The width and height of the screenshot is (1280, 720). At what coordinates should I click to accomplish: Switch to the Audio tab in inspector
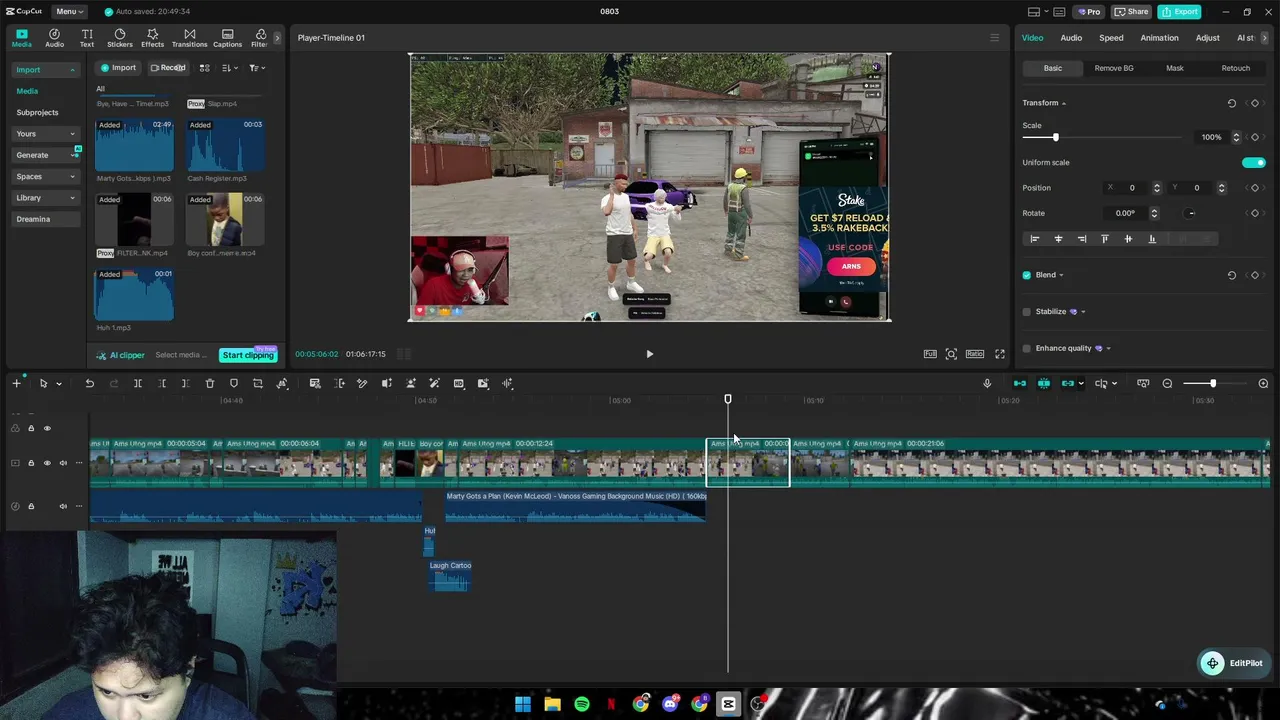(1071, 38)
